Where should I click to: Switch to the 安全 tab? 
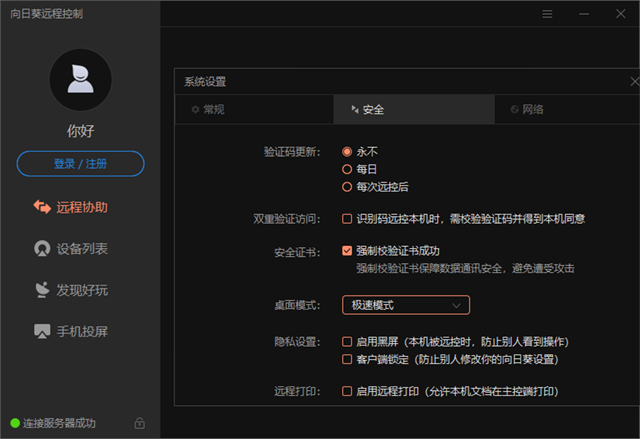414,109
